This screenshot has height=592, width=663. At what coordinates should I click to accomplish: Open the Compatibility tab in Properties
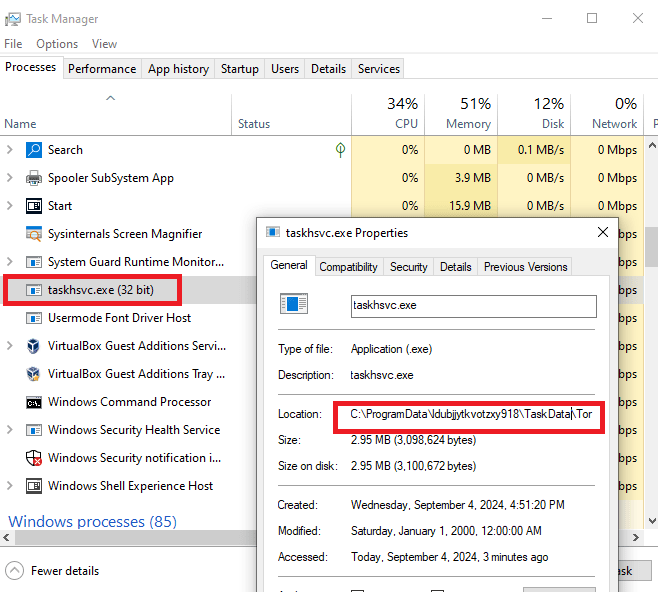[348, 267]
